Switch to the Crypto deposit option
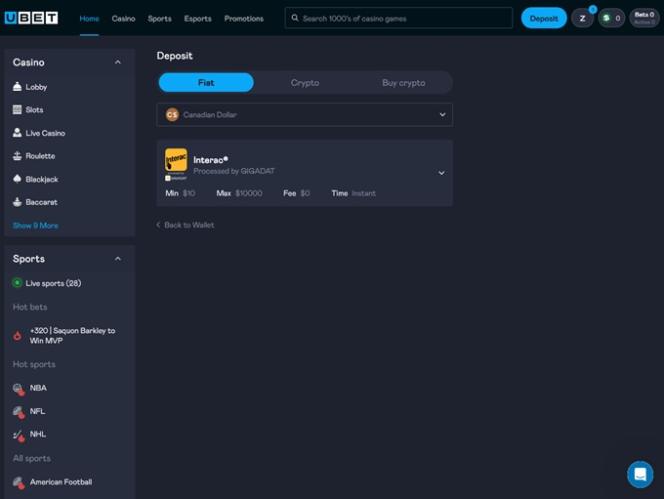Image resolution: width=664 pixels, height=499 pixels. click(x=305, y=83)
